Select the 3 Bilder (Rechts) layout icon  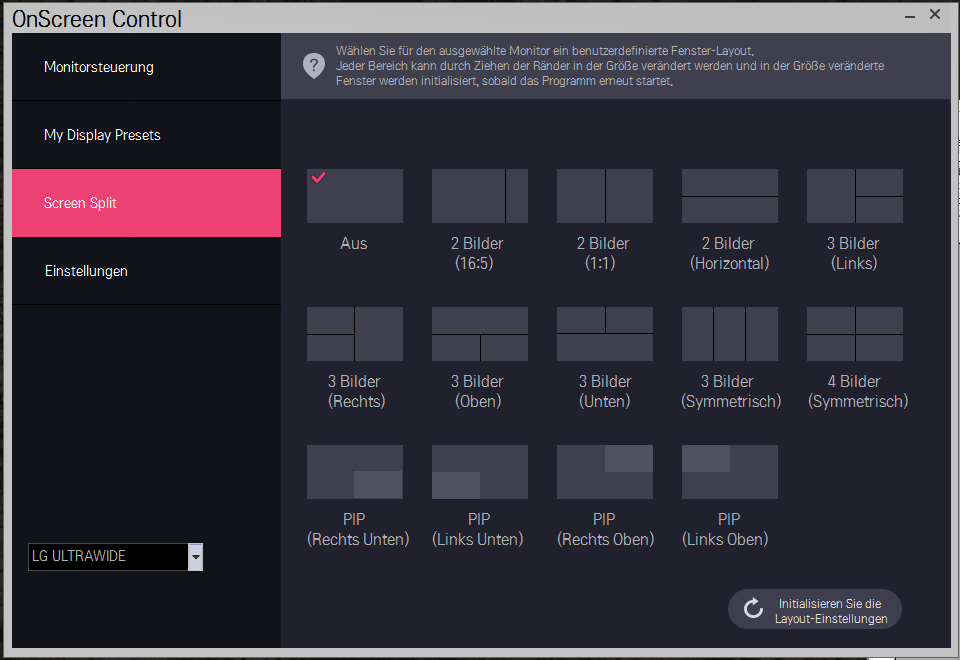point(354,334)
